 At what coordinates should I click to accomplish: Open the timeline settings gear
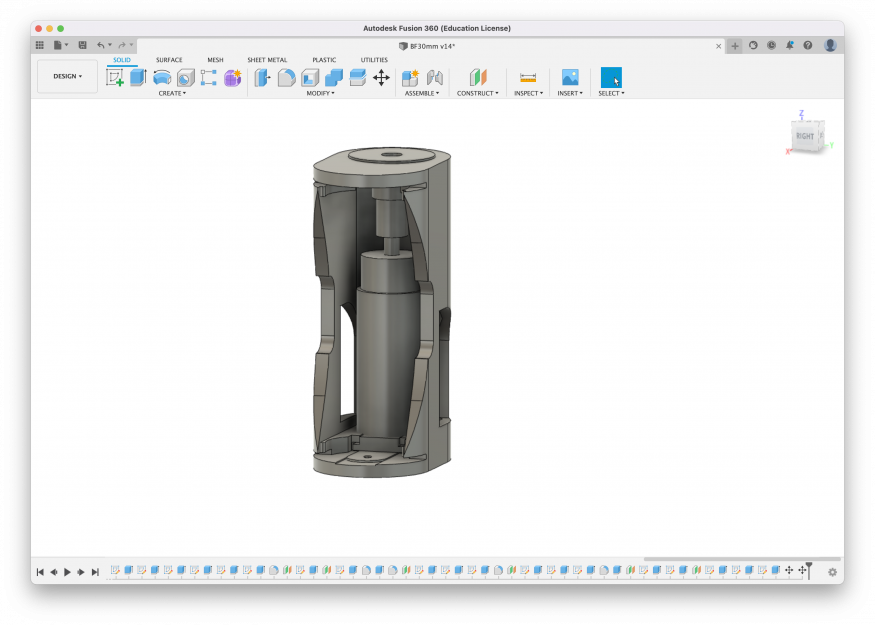(x=832, y=572)
